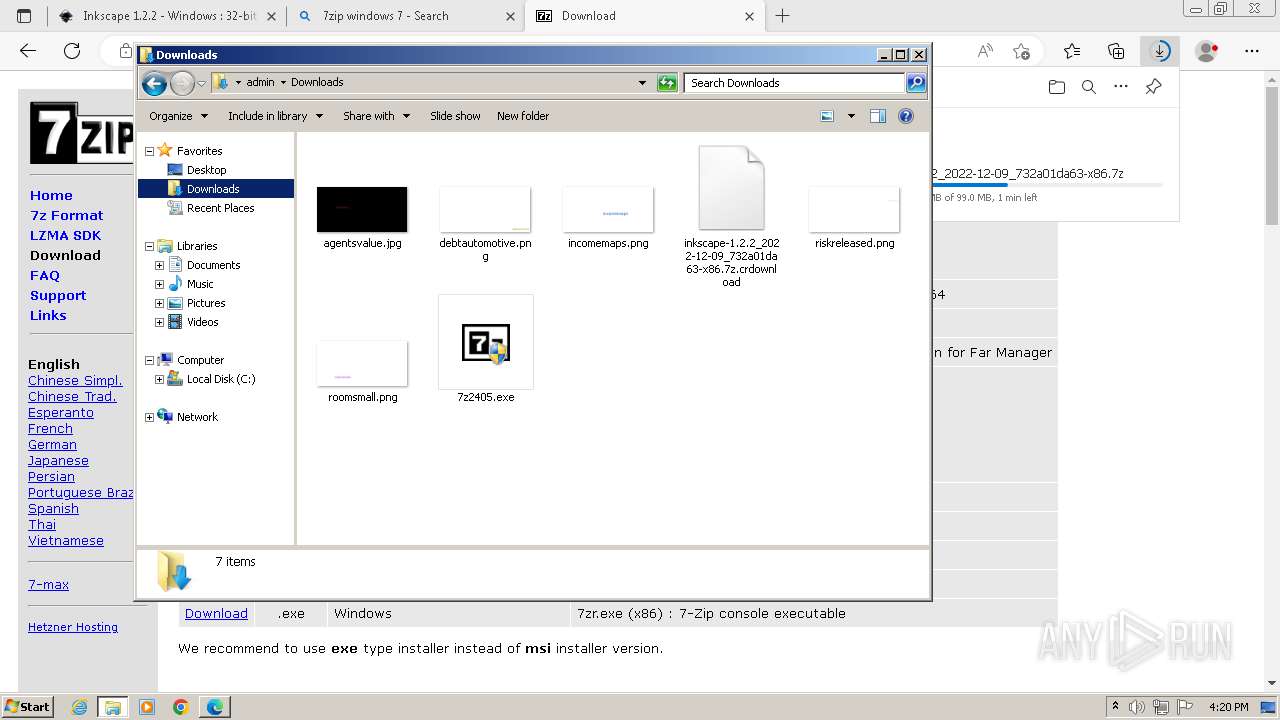
Task: Open a new browser tab
Action: coord(783,16)
